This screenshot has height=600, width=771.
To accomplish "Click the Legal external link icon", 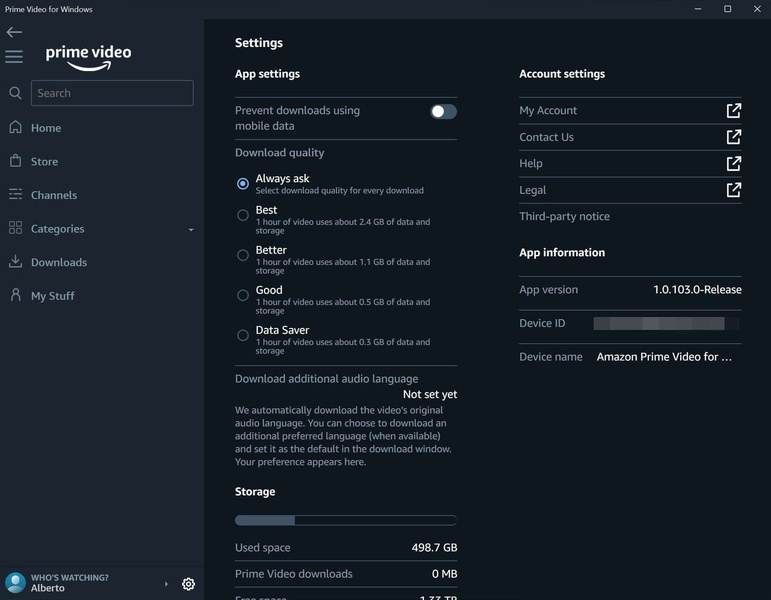I will click(733, 190).
